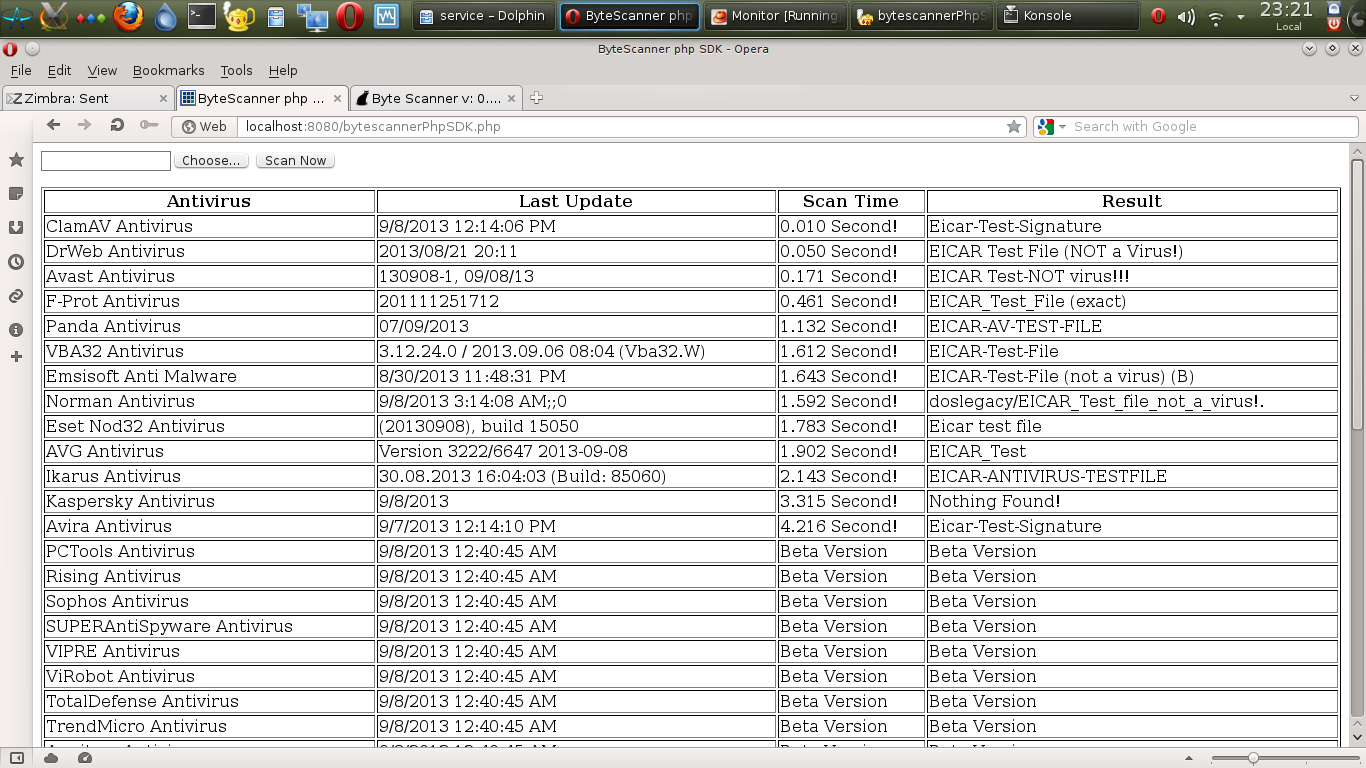Close the ByteScanner php tab
This screenshot has width=1366, height=768.
338,98
